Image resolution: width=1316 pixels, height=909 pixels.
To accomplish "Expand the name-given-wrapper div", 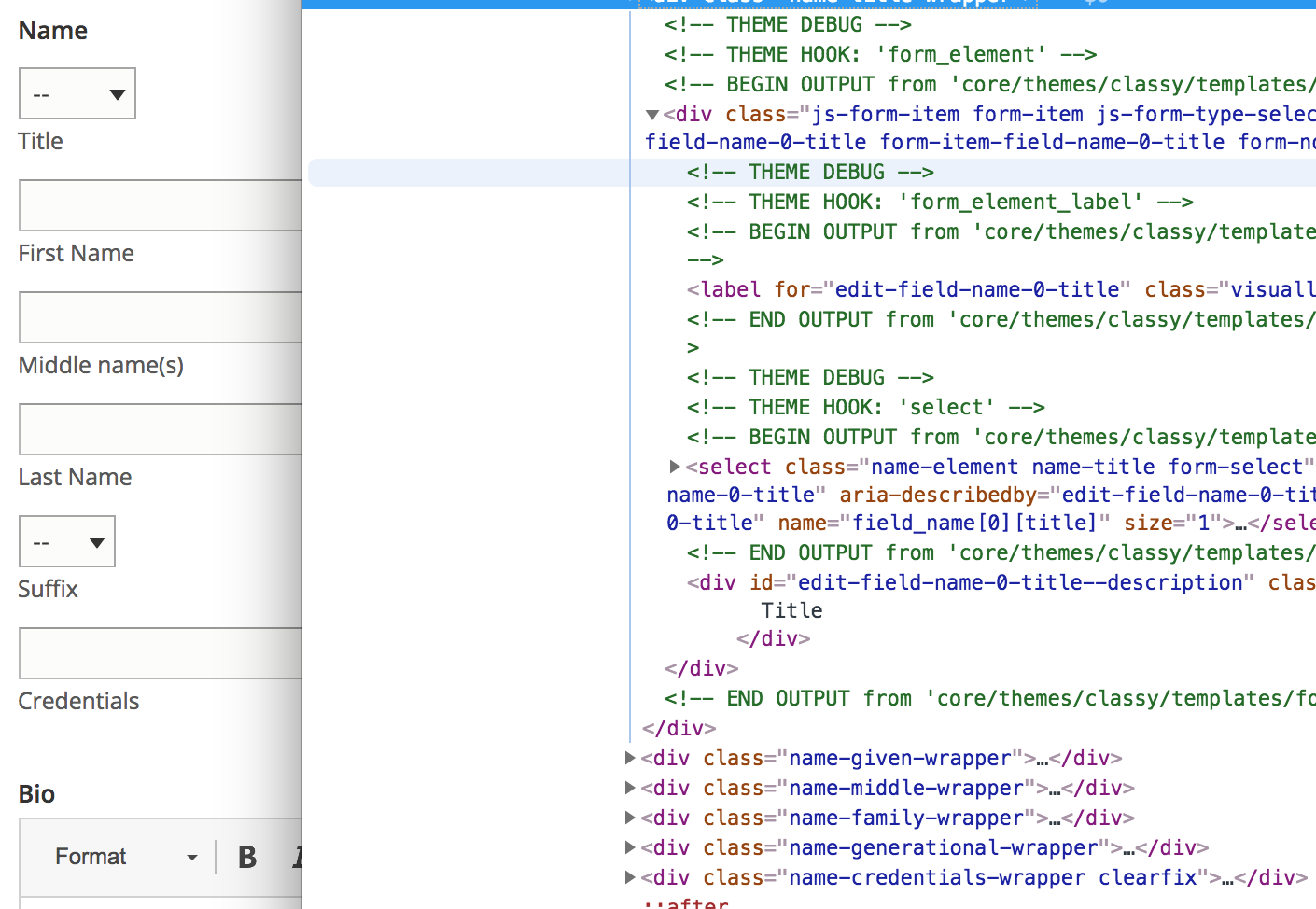I will (x=630, y=758).
